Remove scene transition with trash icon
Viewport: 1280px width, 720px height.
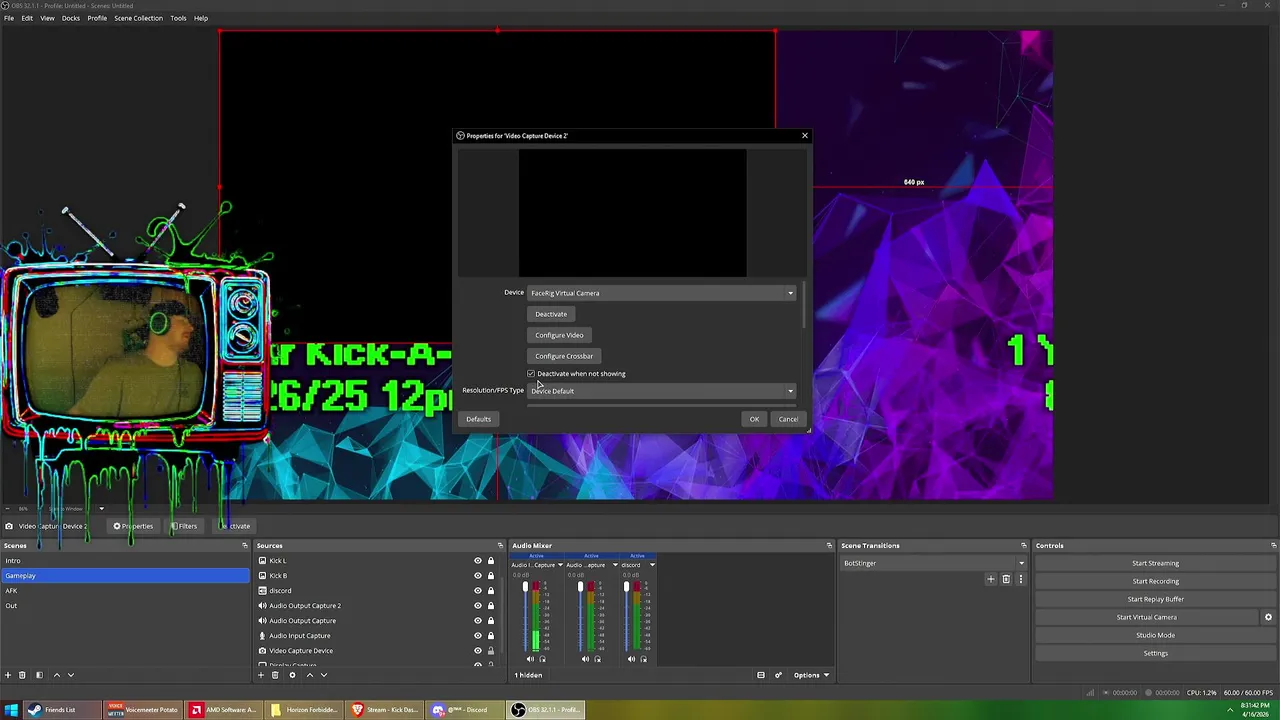point(1006,579)
